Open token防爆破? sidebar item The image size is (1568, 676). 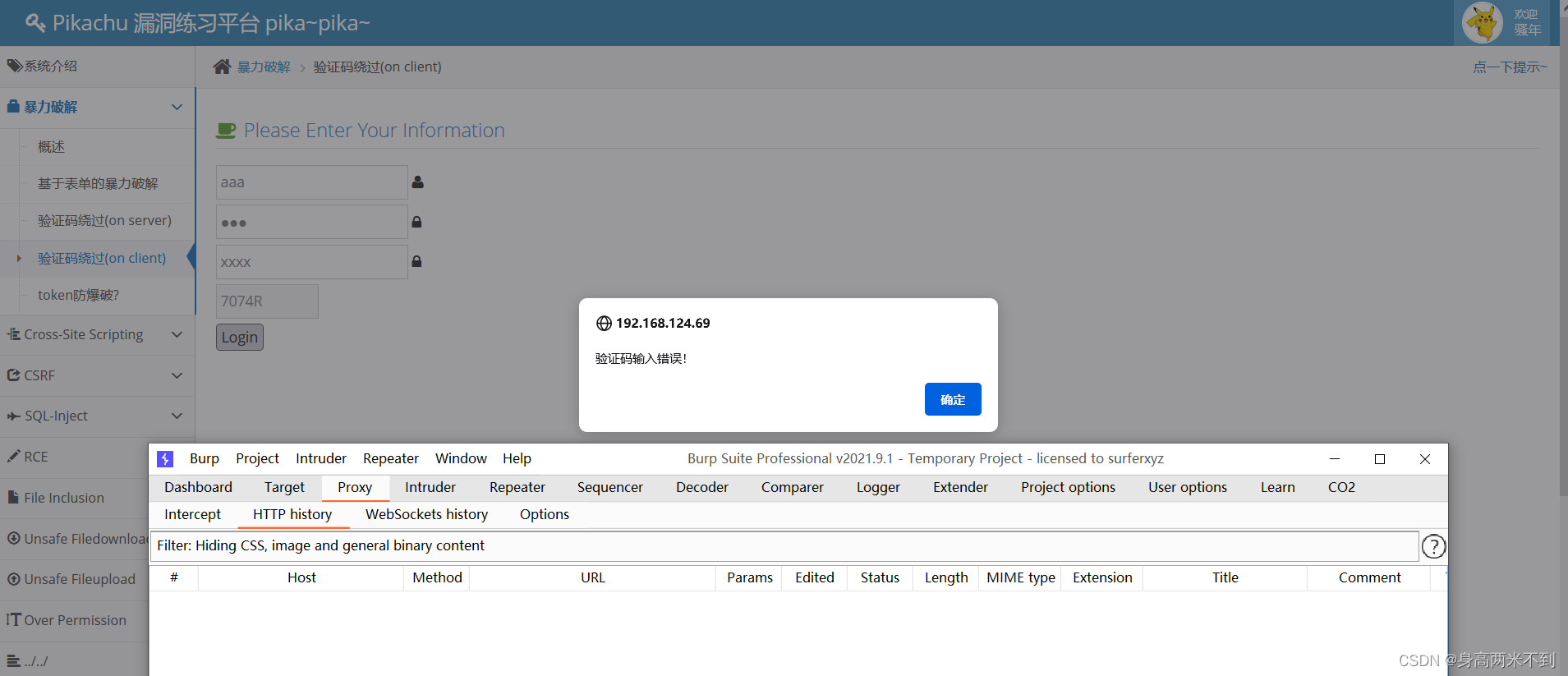tap(78, 295)
